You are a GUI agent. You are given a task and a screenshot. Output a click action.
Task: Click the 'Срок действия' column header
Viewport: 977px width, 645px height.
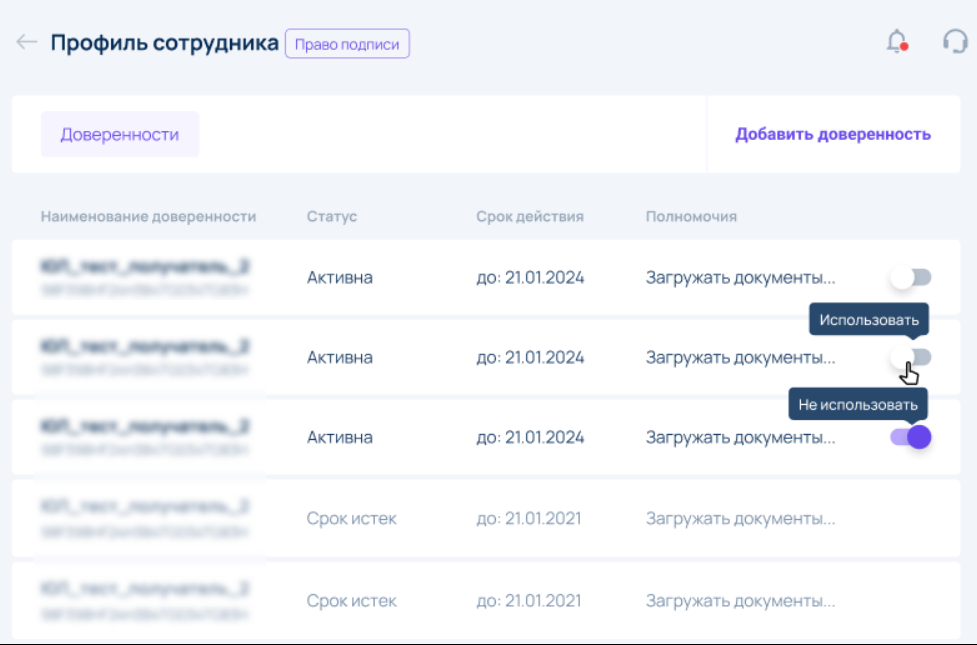[530, 216]
